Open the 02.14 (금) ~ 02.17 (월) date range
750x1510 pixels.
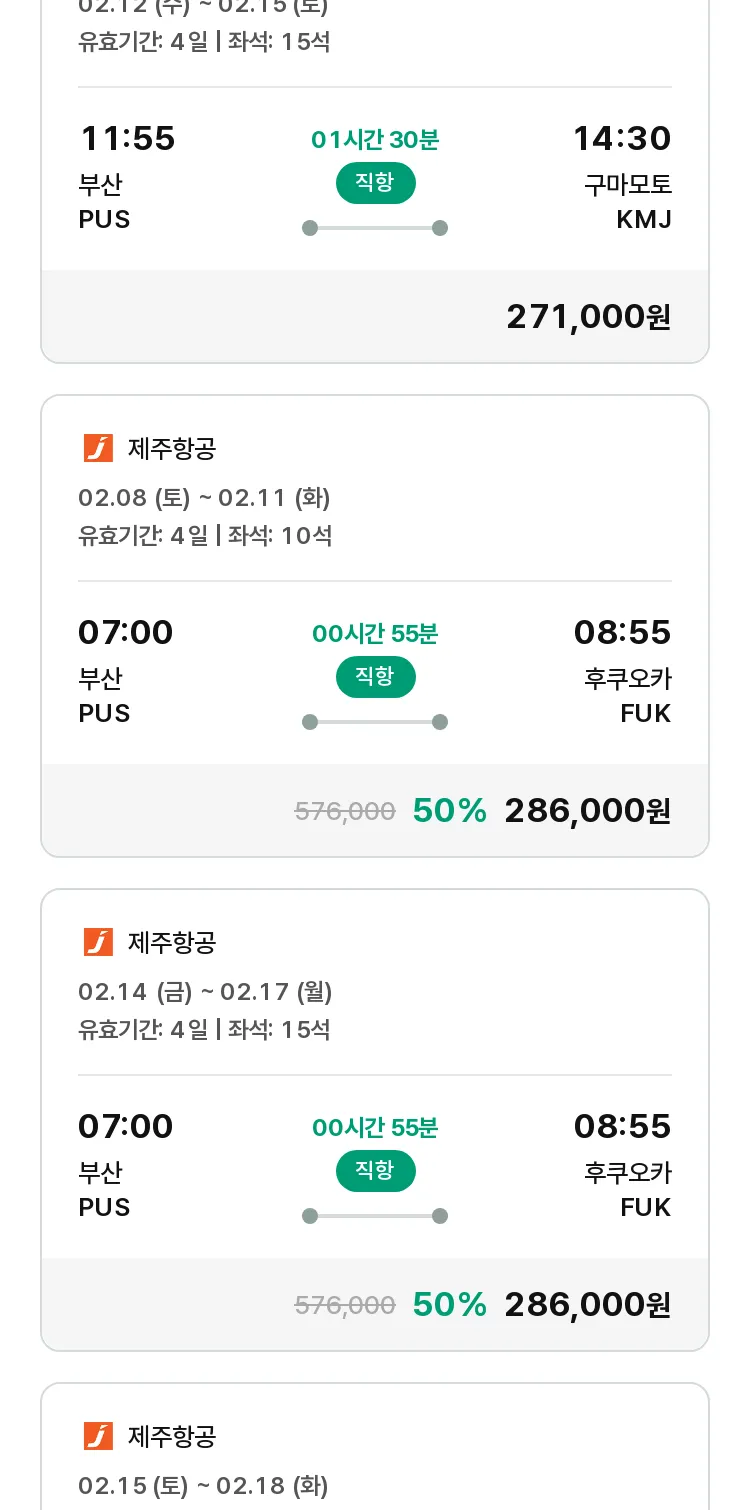[205, 991]
